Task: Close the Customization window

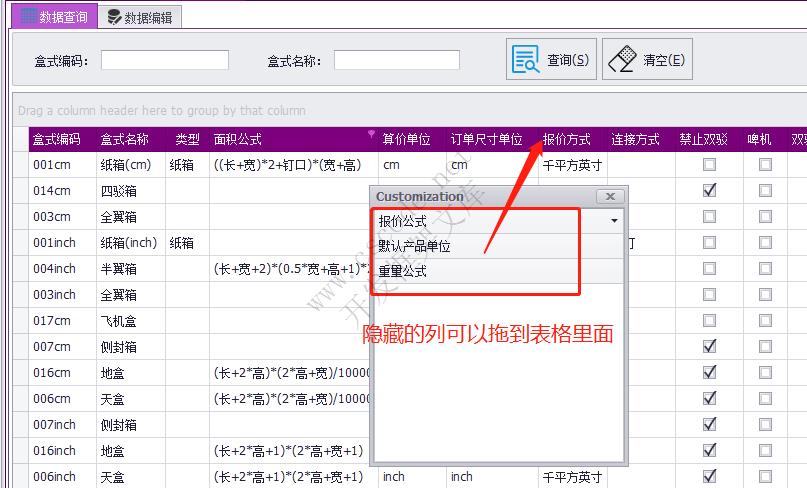Action: [610, 196]
